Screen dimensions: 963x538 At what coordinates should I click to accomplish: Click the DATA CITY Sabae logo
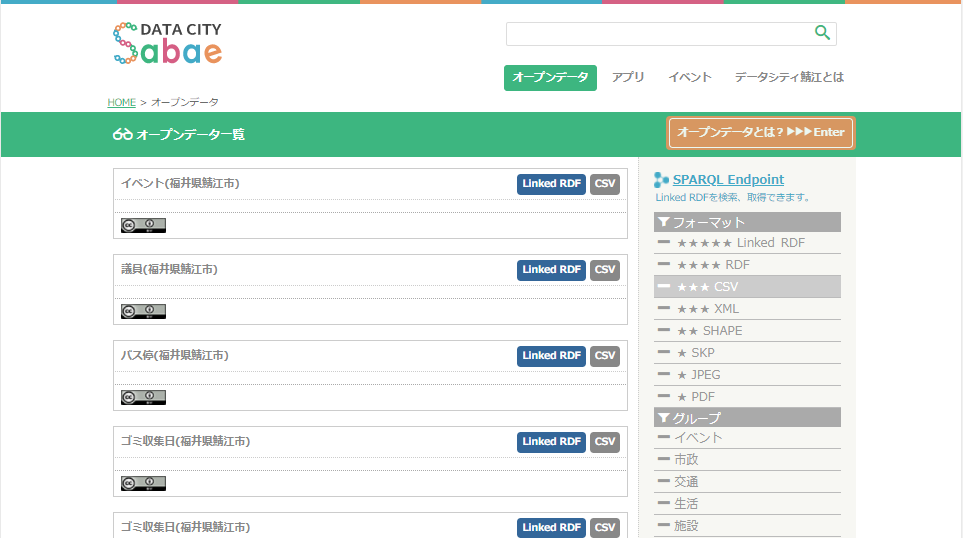168,43
